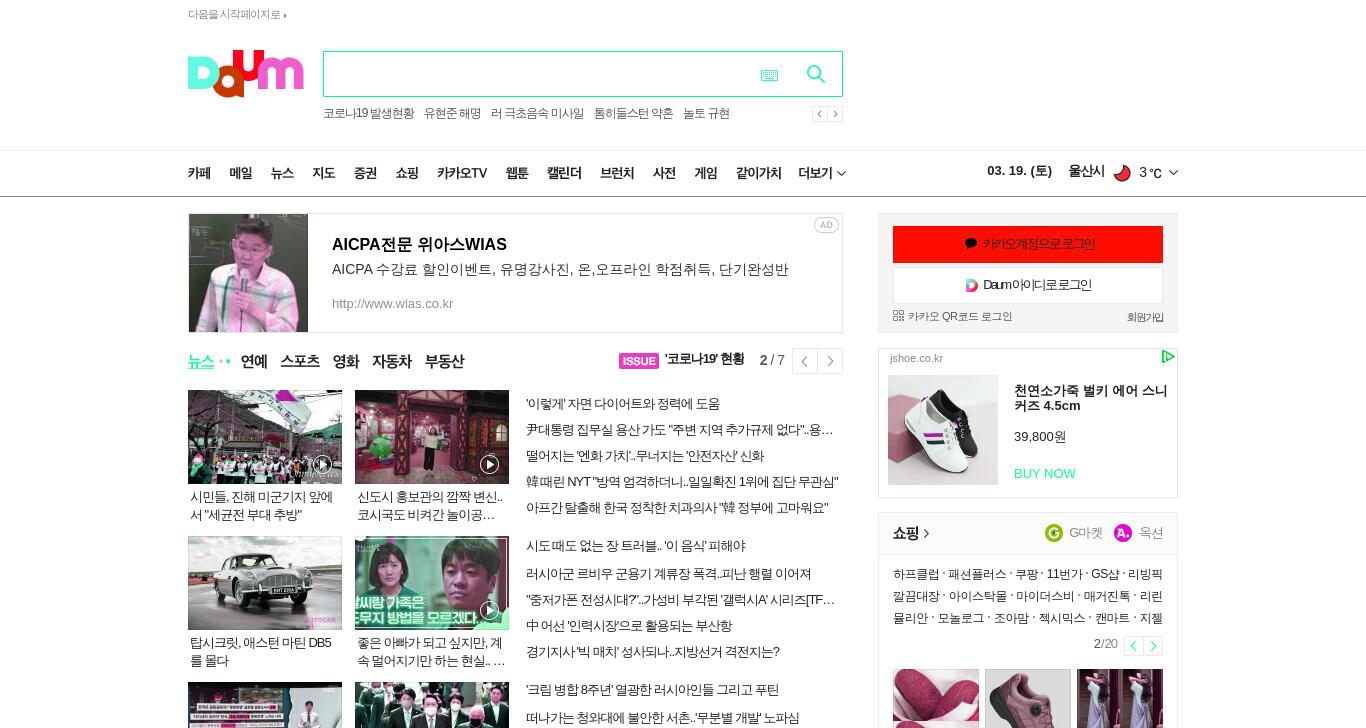Click trending term 놀토 규현
Viewport: 1366px width, 728px height.
(x=706, y=114)
